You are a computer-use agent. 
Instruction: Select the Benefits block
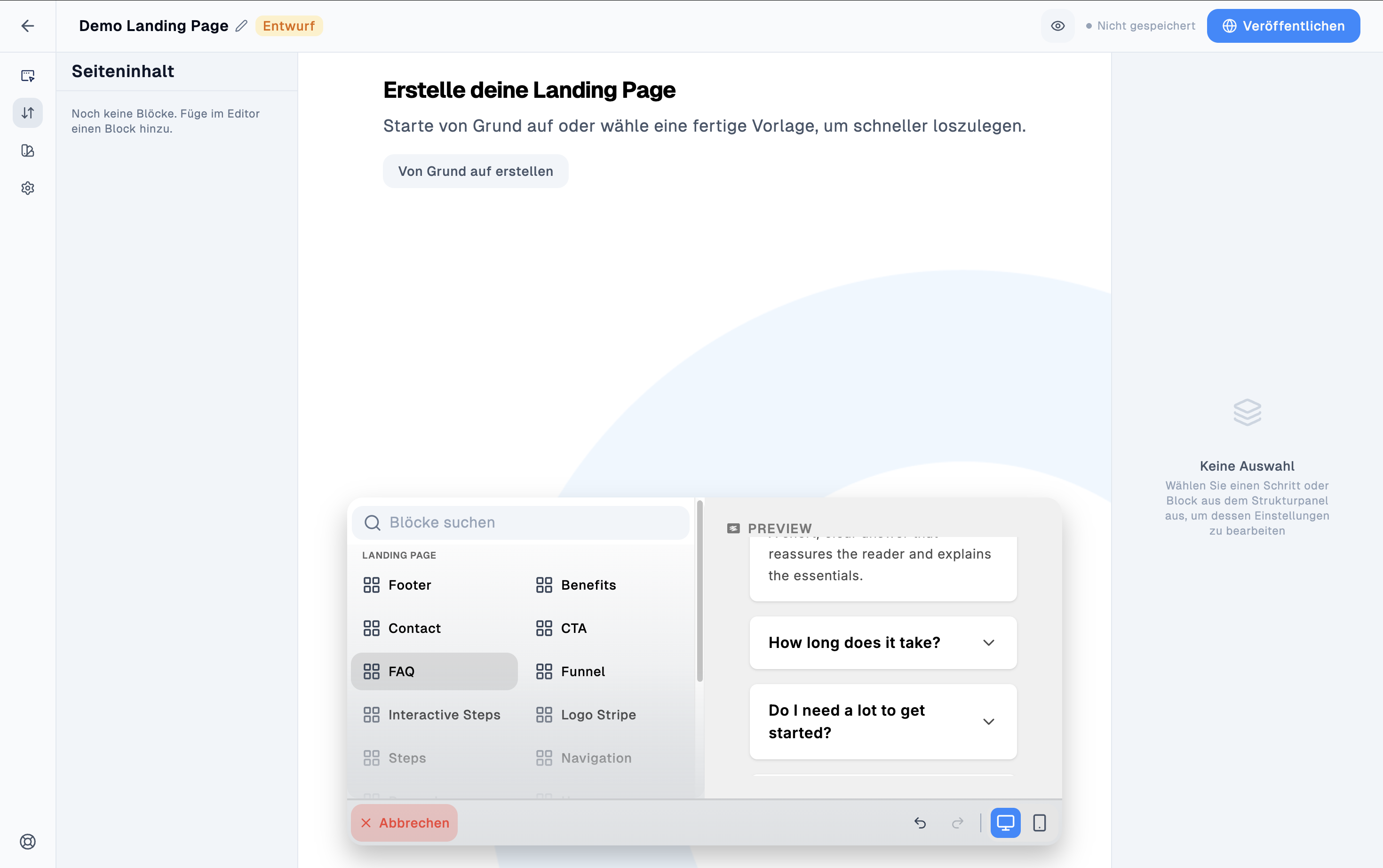coord(607,585)
